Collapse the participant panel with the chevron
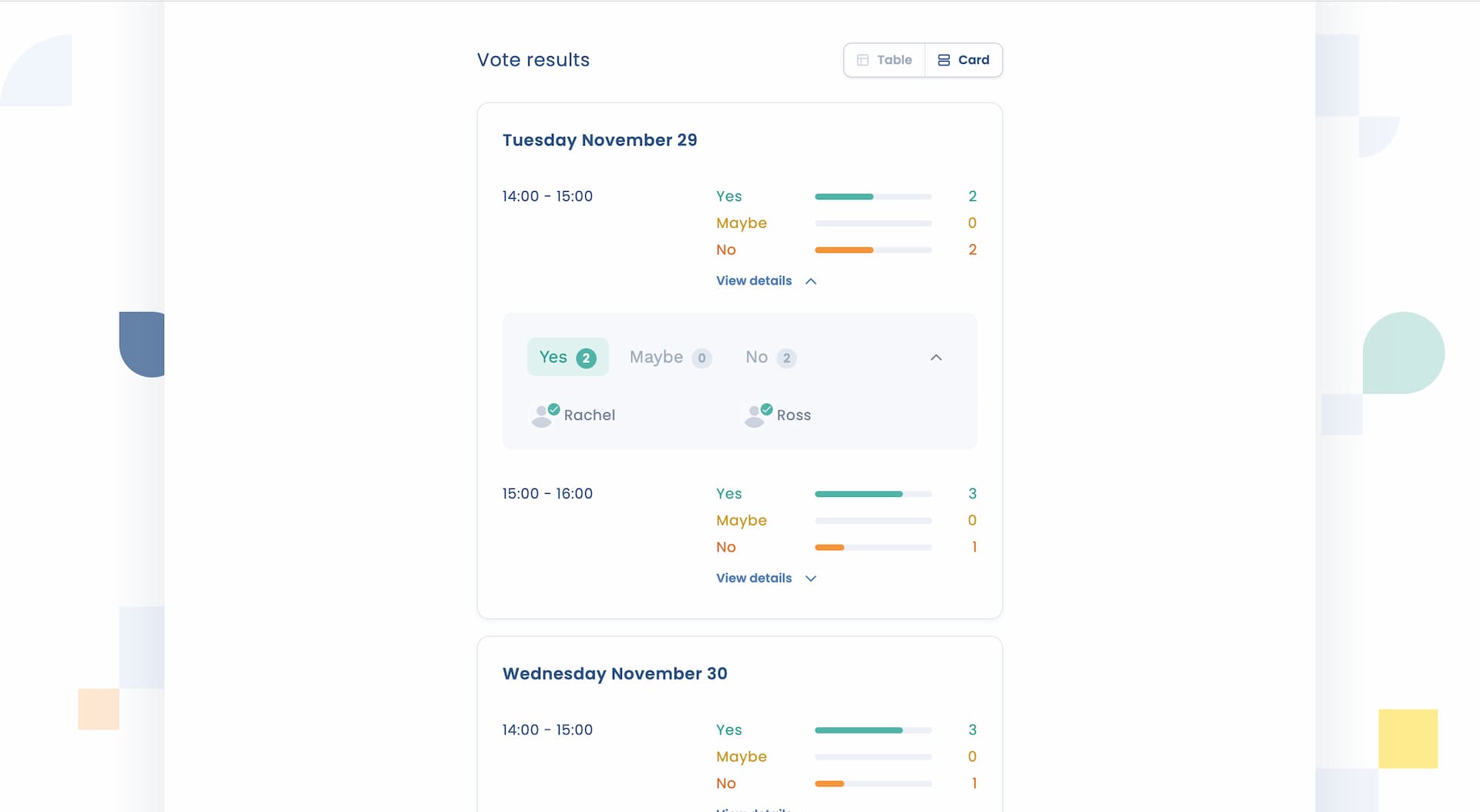Image resolution: width=1480 pixels, height=812 pixels. pos(936,357)
